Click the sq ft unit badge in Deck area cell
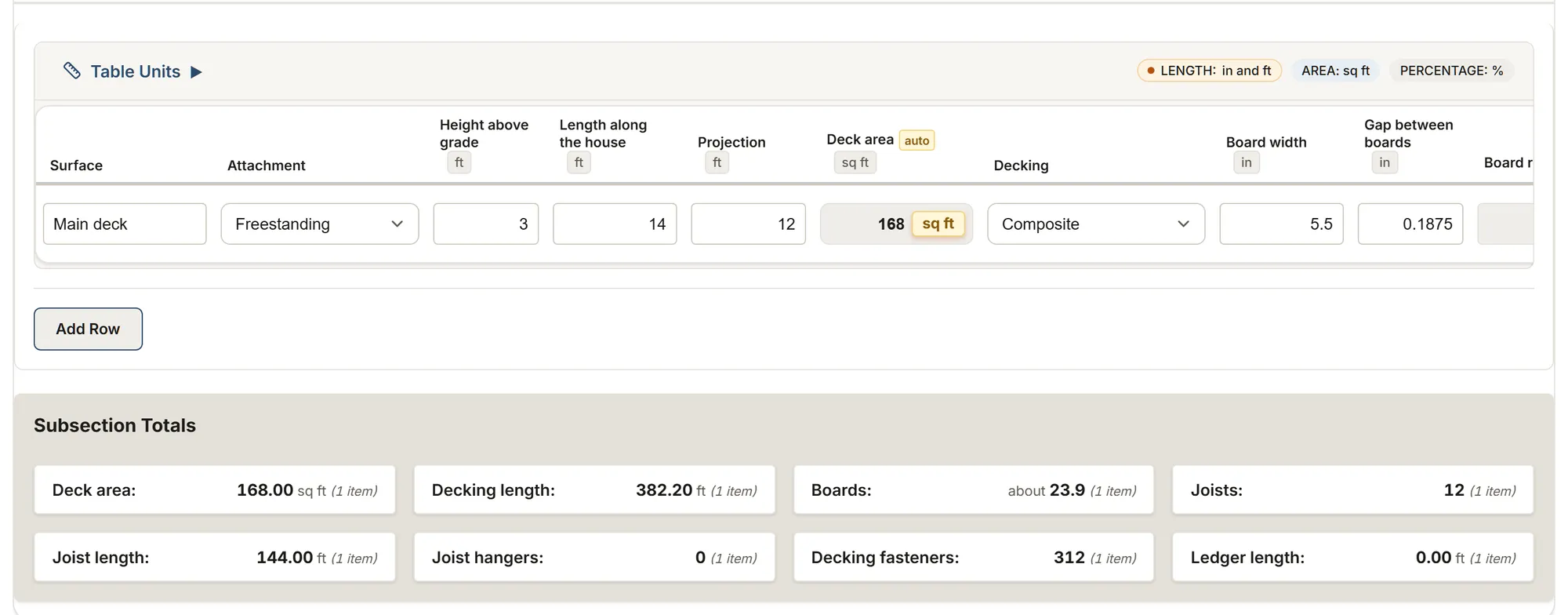Screen dimensions: 1568x615 tap(938, 224)
